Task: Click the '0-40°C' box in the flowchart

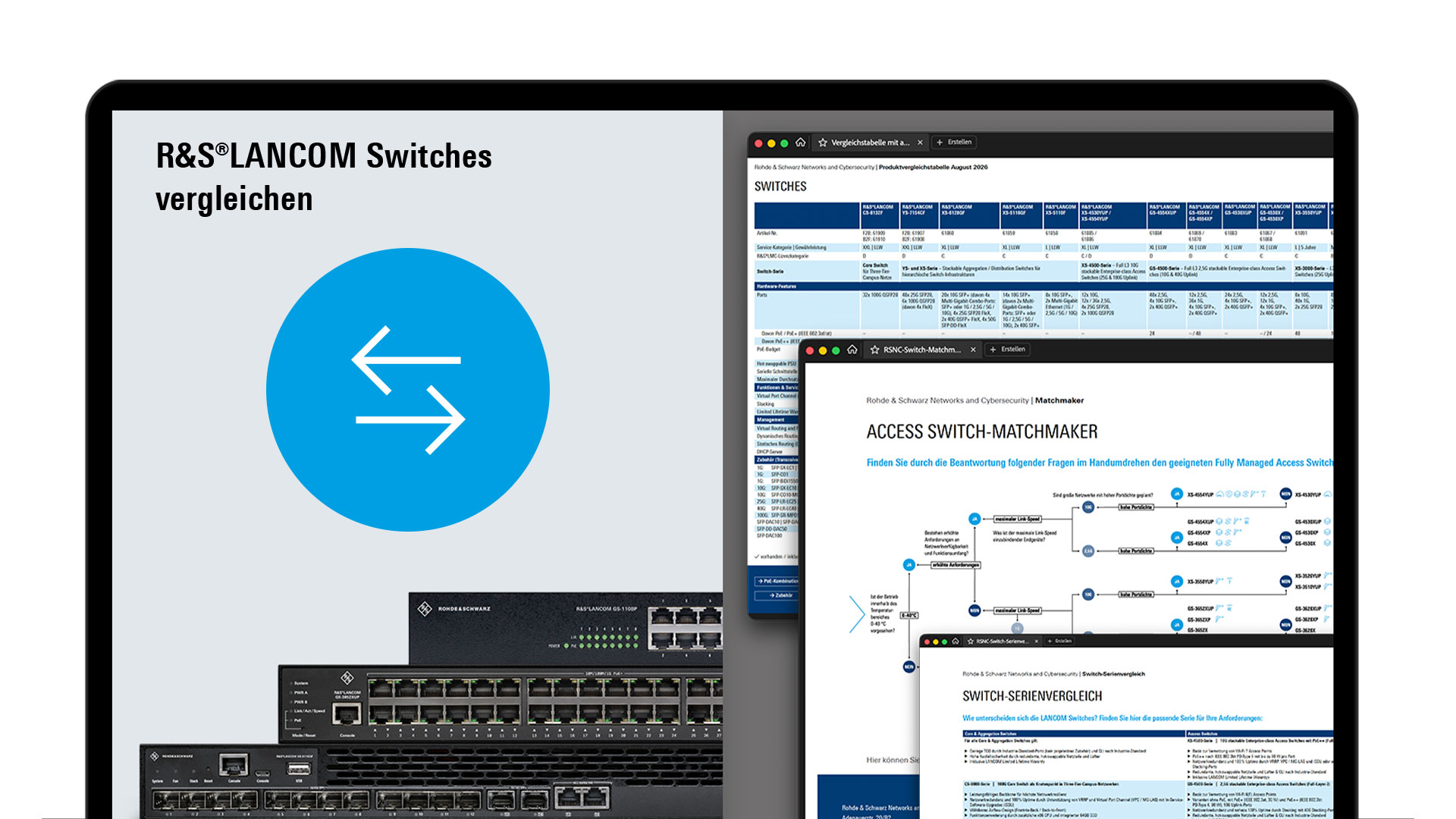Action: coord(909,616)
